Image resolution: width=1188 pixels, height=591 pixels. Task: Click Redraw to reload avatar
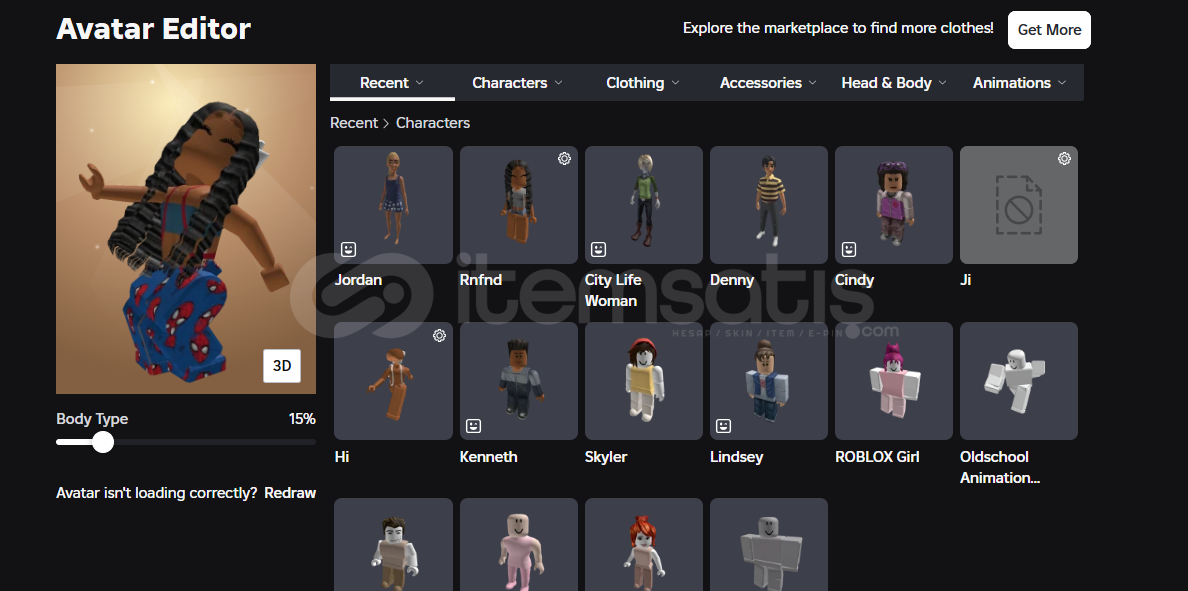pyautogui.click(x=290, y=493)
